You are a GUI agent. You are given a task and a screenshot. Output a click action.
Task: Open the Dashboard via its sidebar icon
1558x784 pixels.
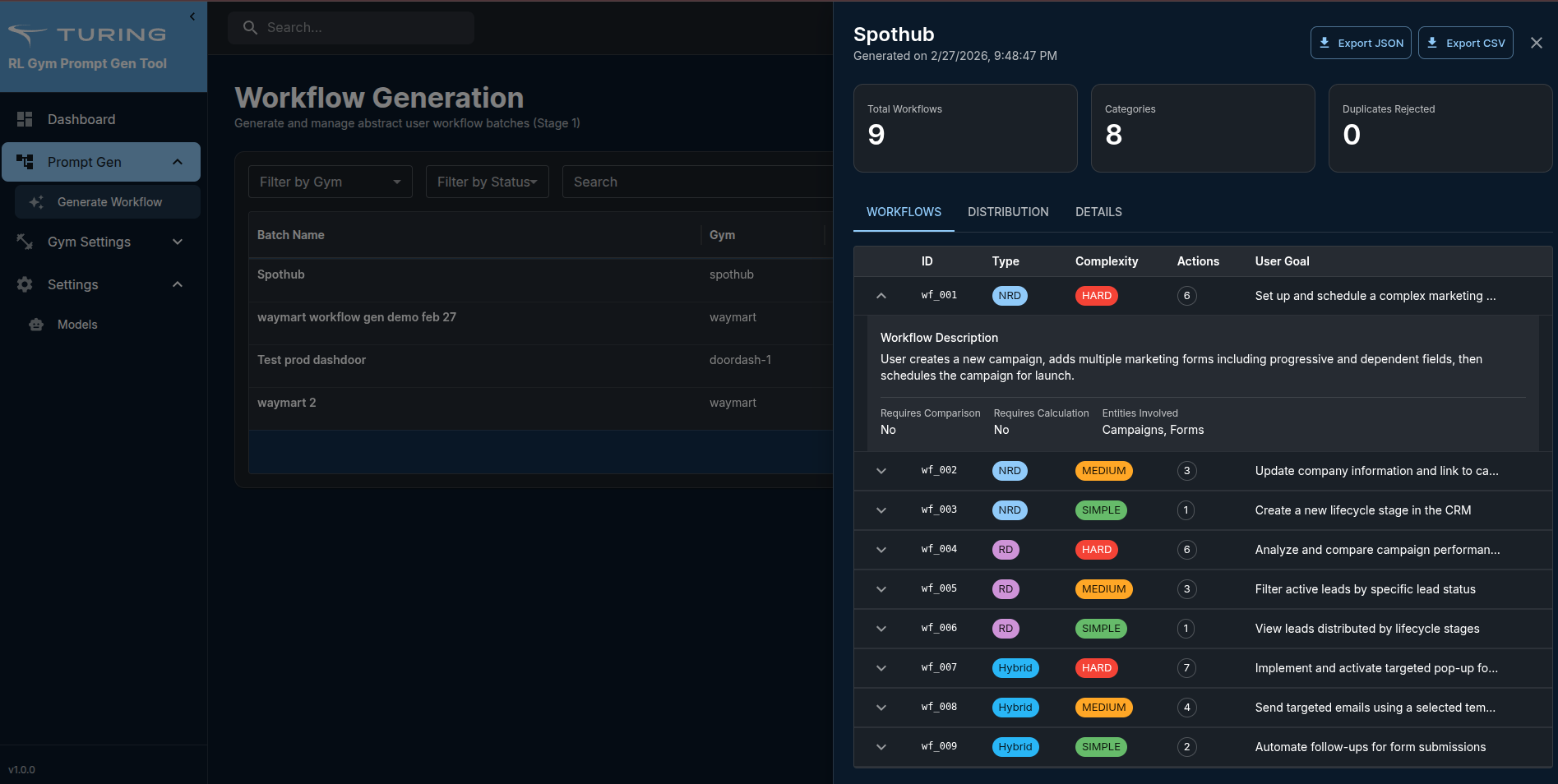click(x=25, y=119)
